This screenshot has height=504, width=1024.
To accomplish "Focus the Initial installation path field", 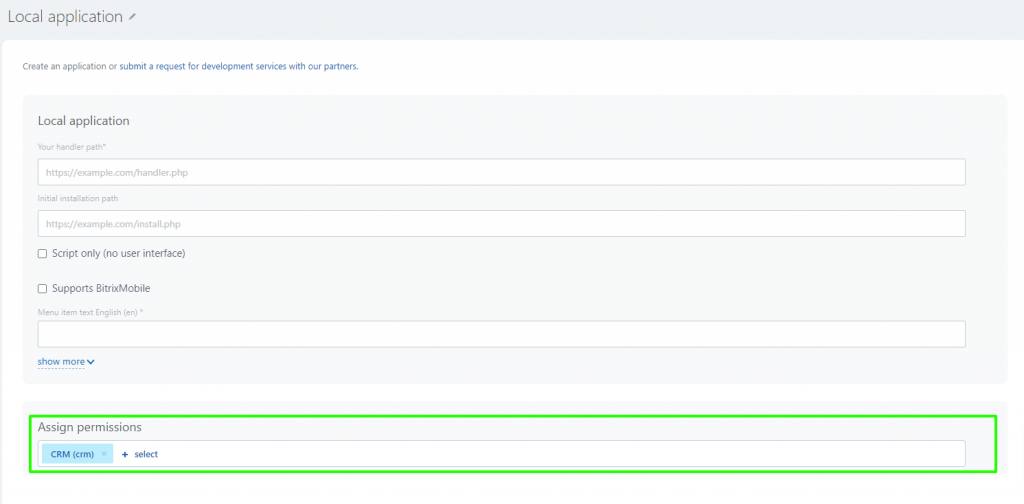I will coord(502,223).
